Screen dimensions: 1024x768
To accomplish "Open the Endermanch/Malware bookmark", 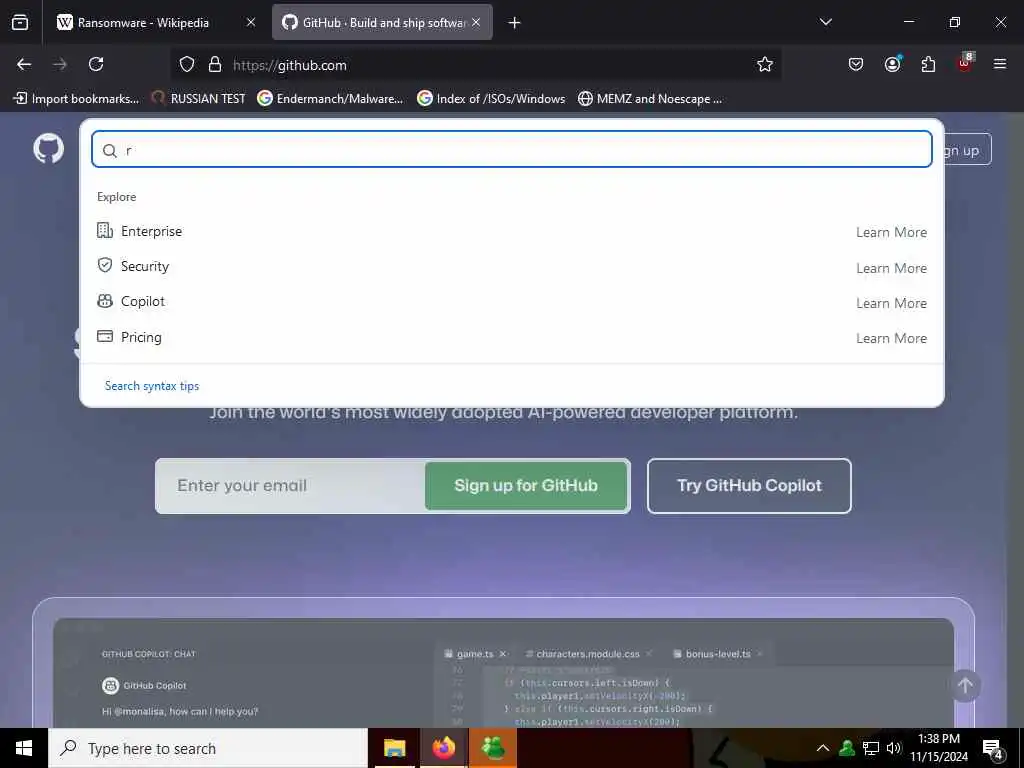I will point(330,99).
